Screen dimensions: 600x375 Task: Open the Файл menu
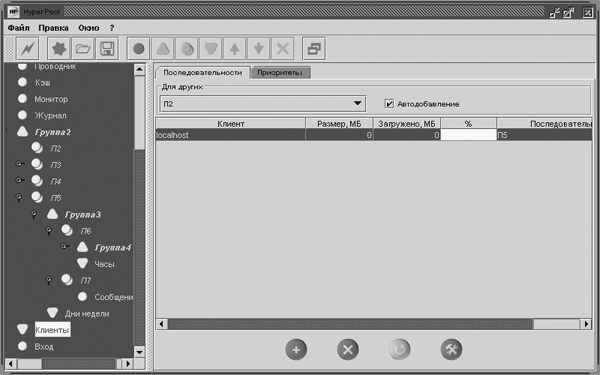pos(18,28)
